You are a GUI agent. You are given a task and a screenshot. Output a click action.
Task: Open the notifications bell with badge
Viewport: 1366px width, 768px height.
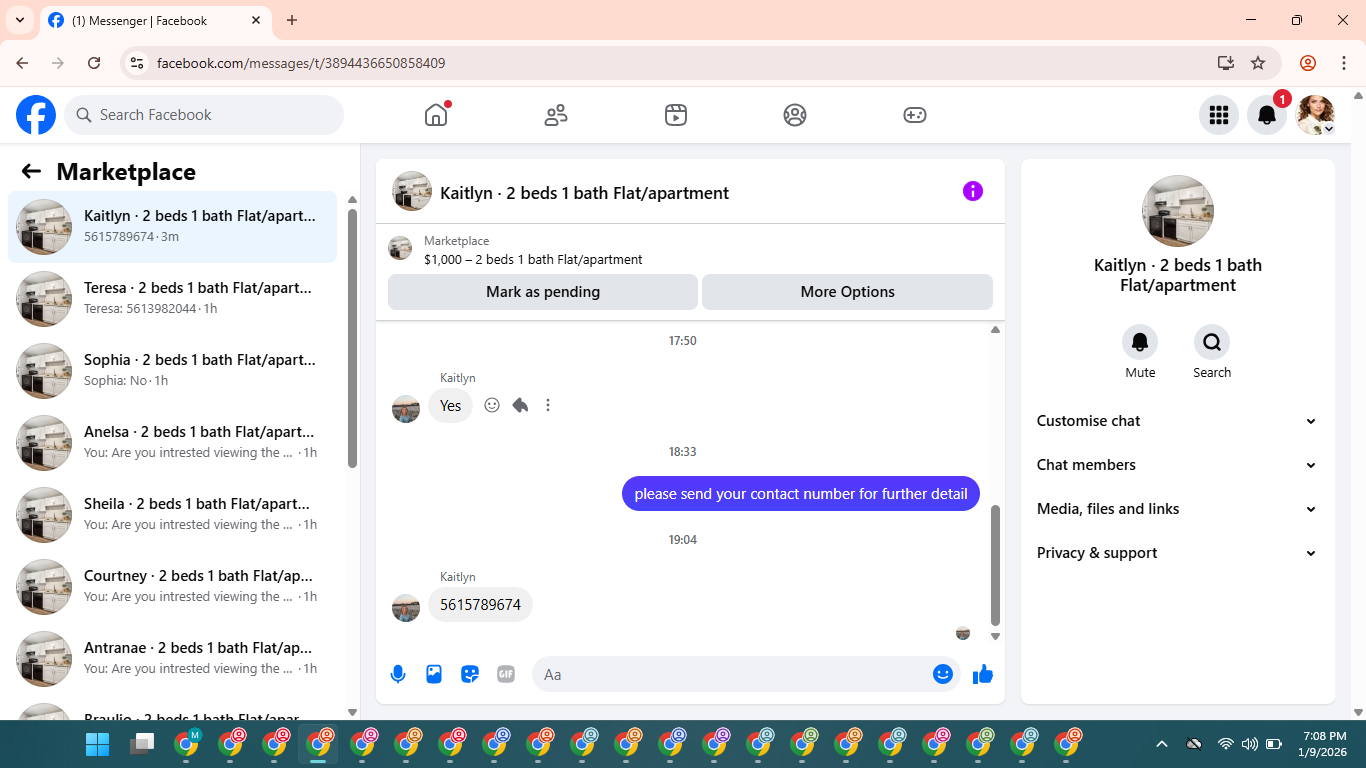(1267, 115)
